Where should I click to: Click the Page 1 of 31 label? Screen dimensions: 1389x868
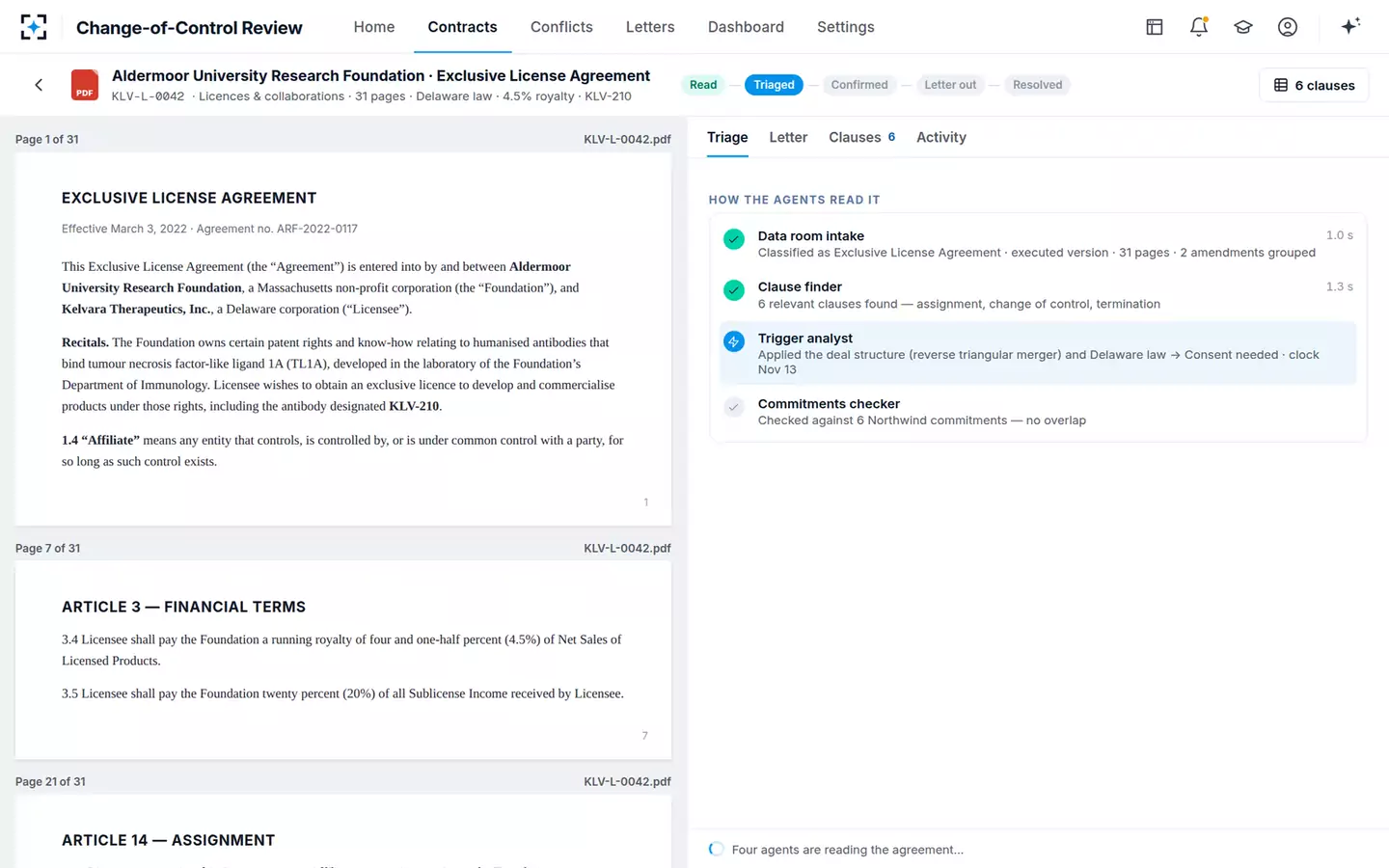[47, 139]
